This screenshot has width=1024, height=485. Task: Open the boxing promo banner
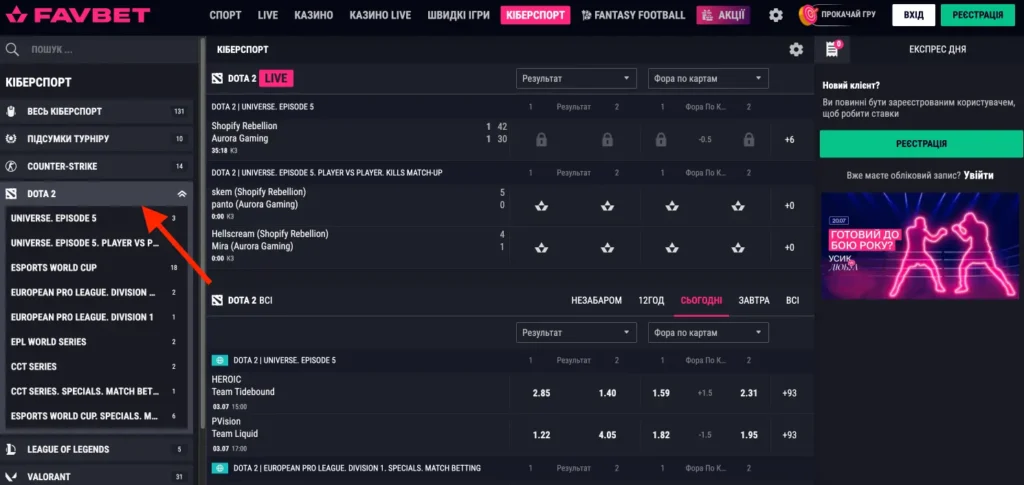(x=921, y=245)
